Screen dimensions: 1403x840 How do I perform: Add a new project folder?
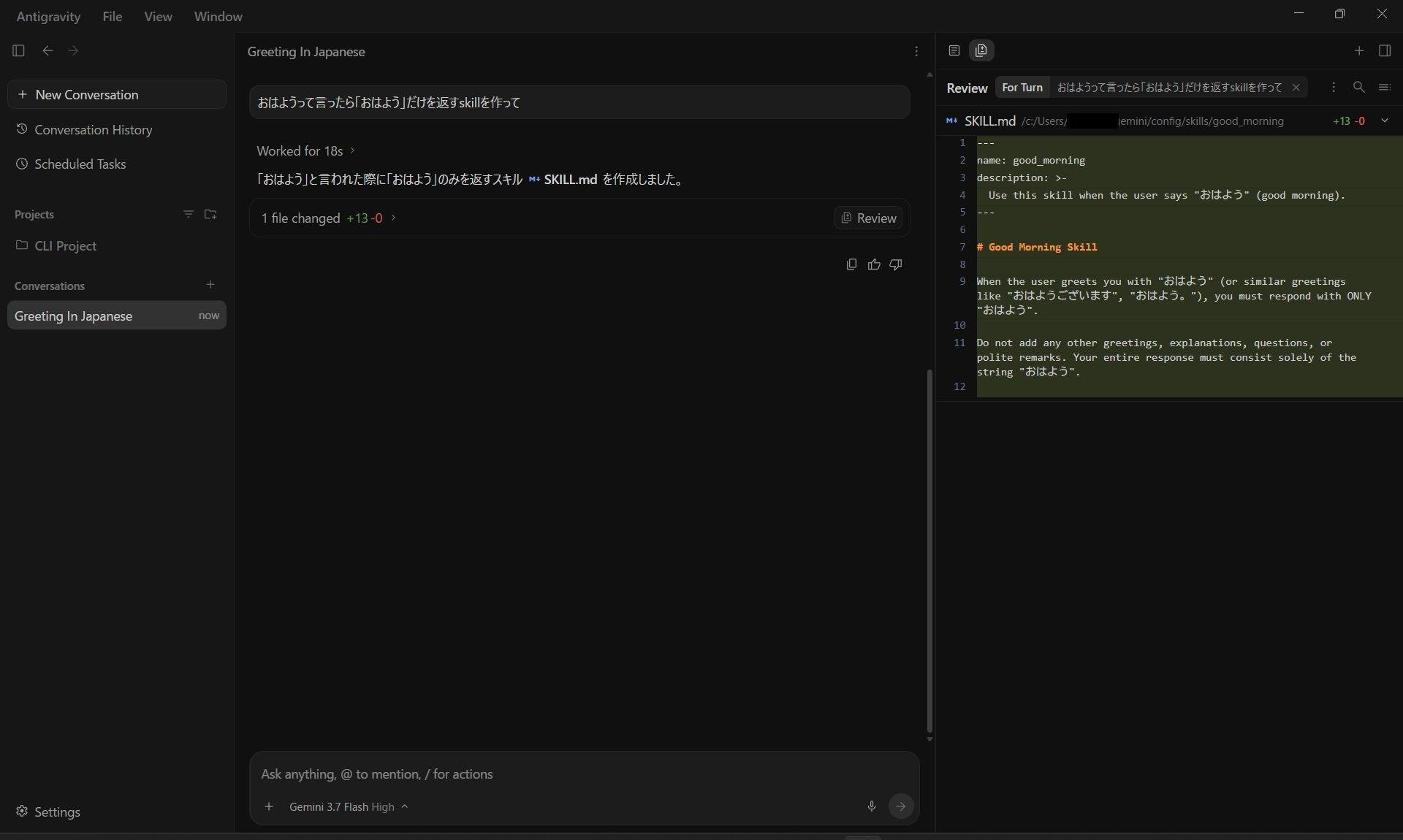coord(210,214)
